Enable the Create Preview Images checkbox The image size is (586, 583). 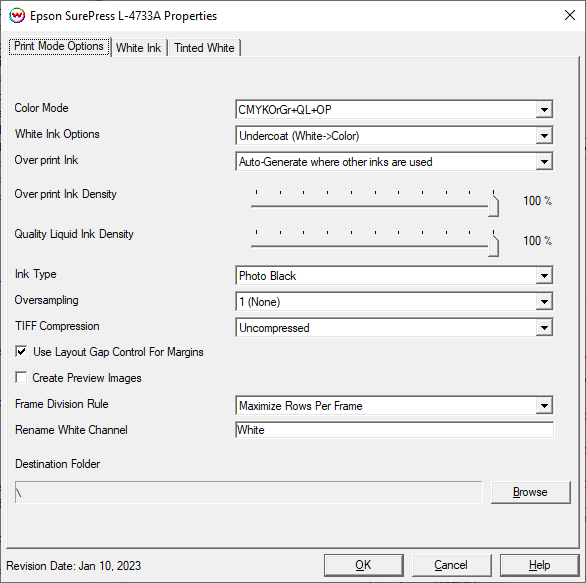point(21,377)
